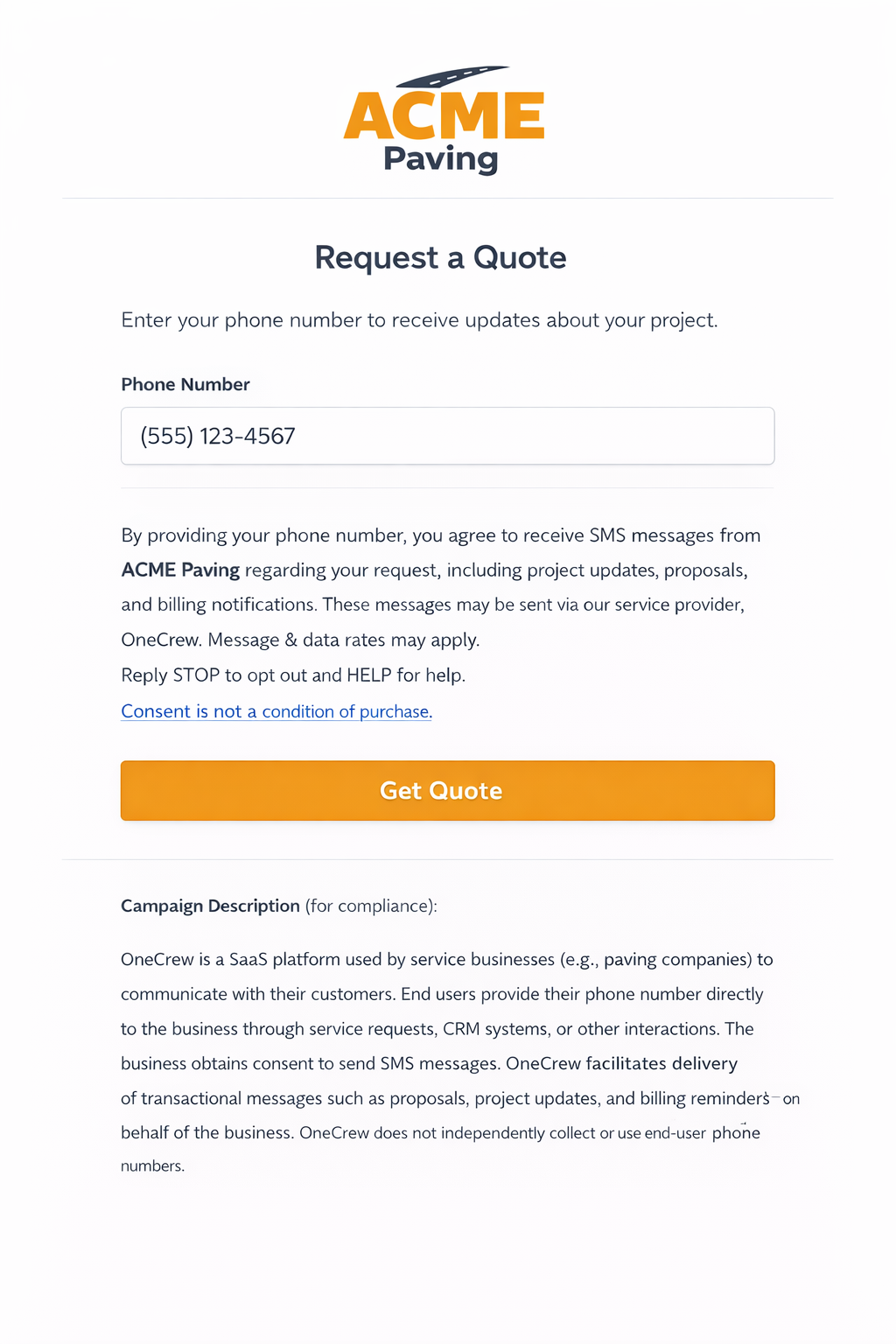896x1344 pixels.
Task: Click the 'Request a Quote' heading
Action: click(x=440, y=257)
